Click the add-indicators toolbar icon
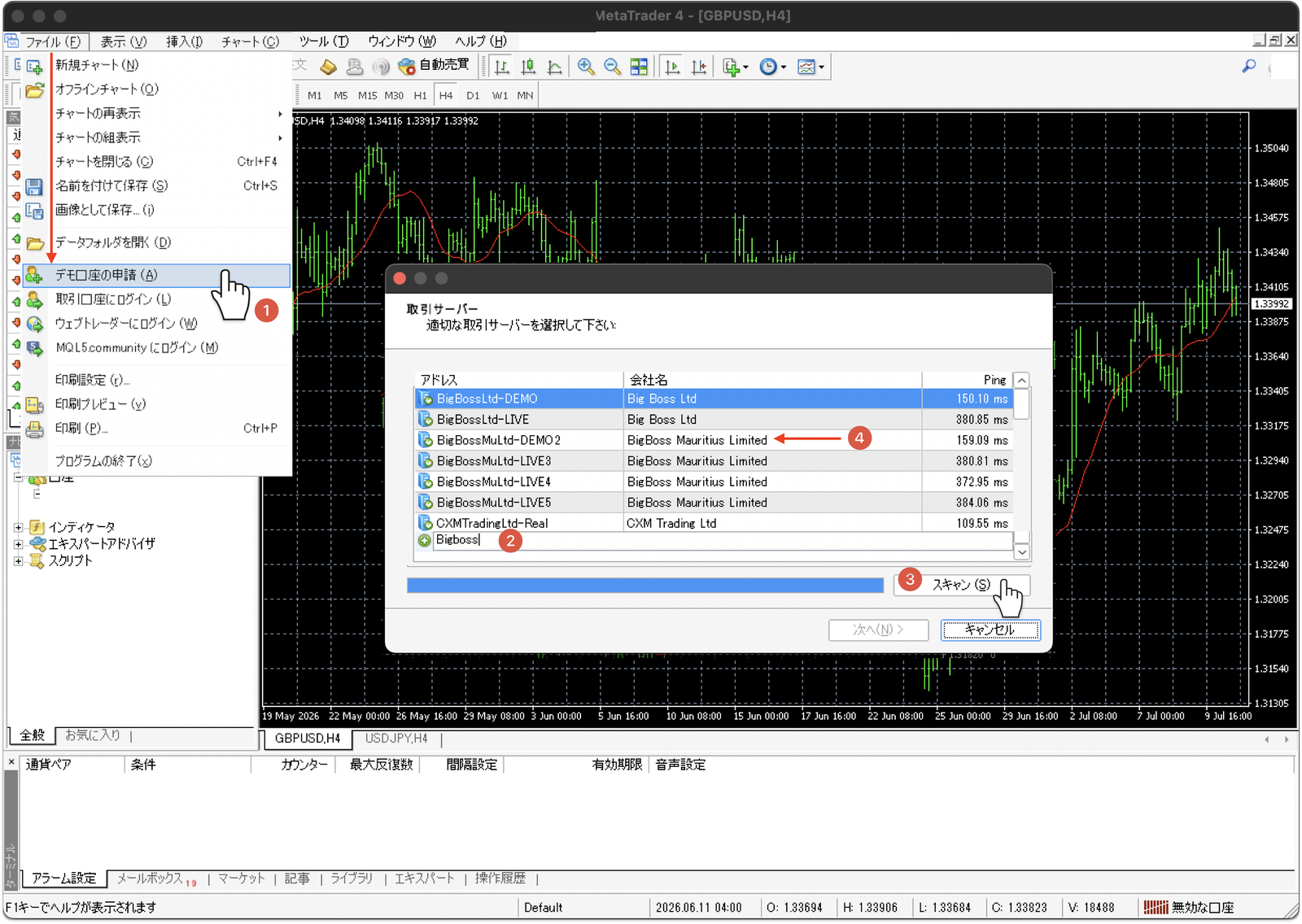1302x924 pixels. click(731, 67)
